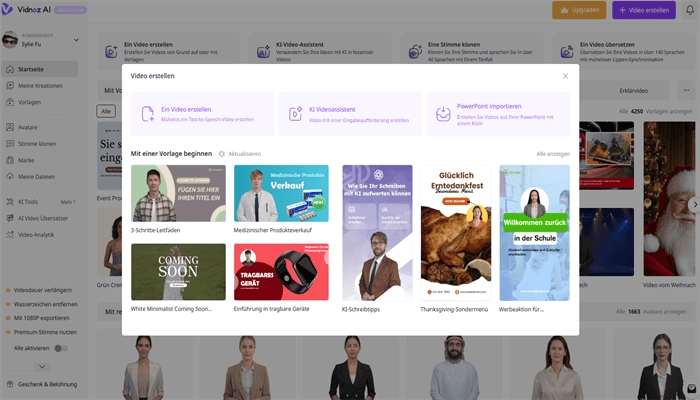Viewport: 700px width, 400px height.
Task: Go to Meine Kreationen in sidebar
Action: [40, 87]
